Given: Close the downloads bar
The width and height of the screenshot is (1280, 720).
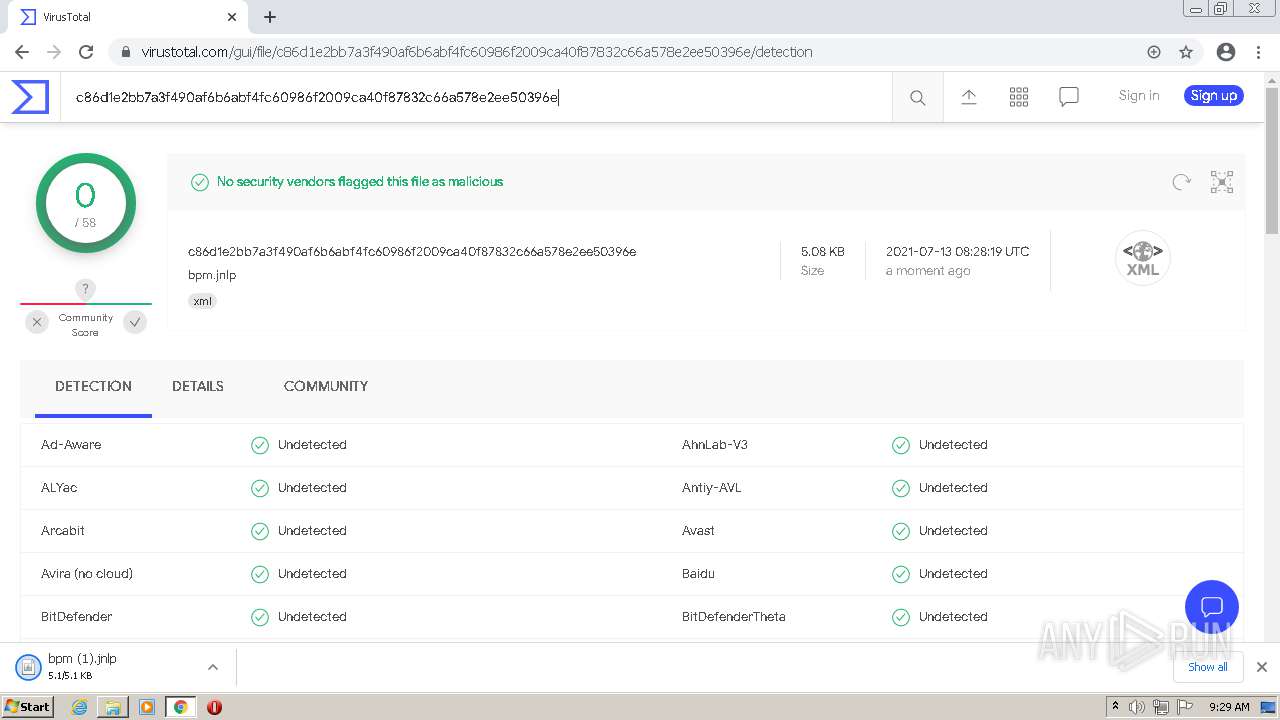Looking at the screenshot, I should coord(1262,667).
